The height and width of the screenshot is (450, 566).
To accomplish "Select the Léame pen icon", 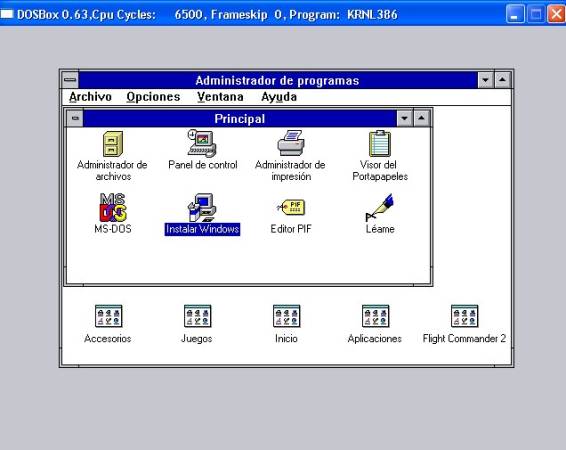I will 380,207.
